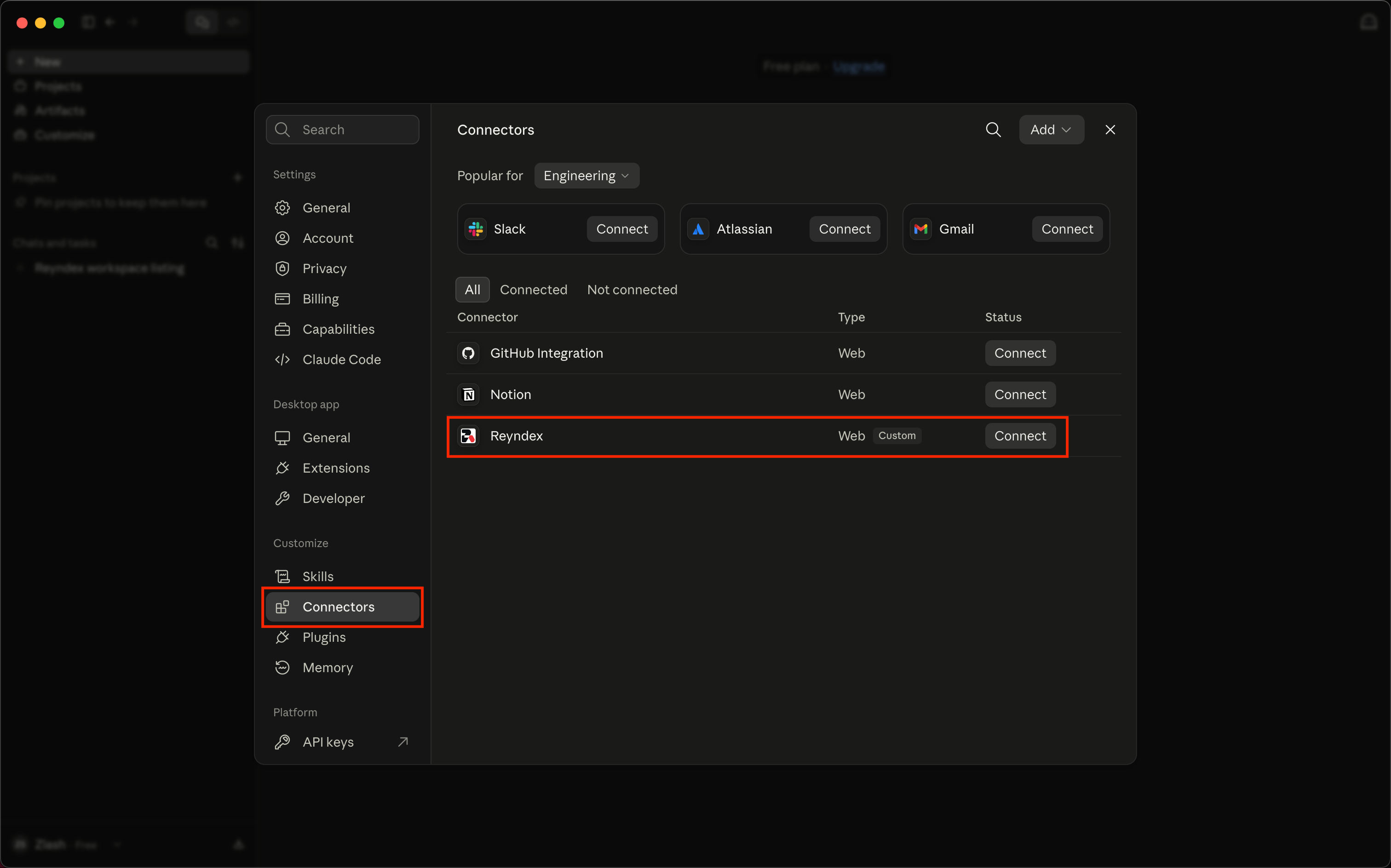The image size is (1391, 868).
Task: Click the scroll icon beside Skills
Action: (x=282, y=577)
